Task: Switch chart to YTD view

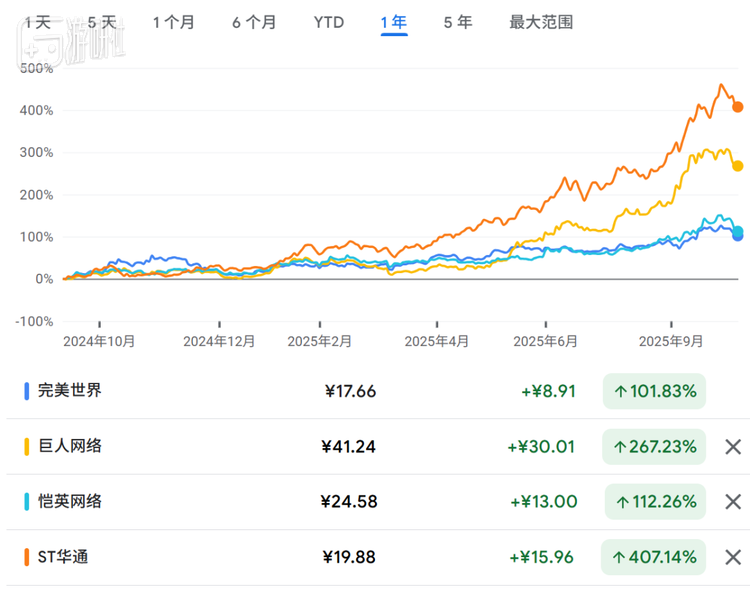Action: [329, 22]
